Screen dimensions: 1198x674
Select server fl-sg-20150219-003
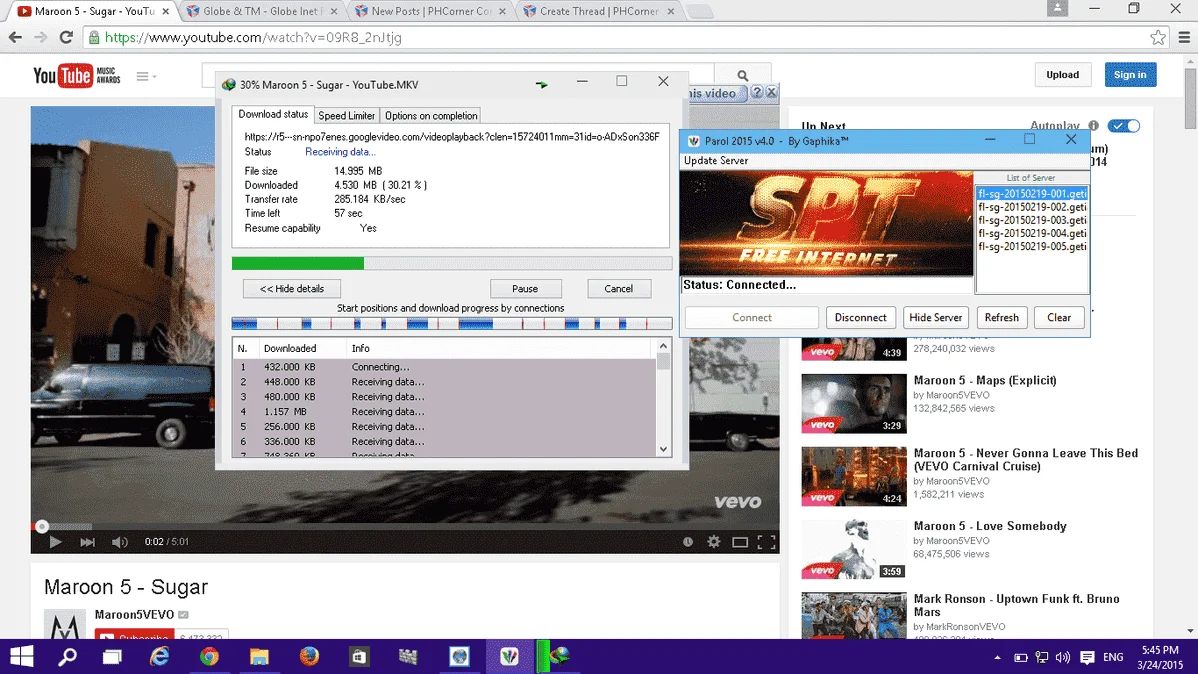tap(1032, 220)
